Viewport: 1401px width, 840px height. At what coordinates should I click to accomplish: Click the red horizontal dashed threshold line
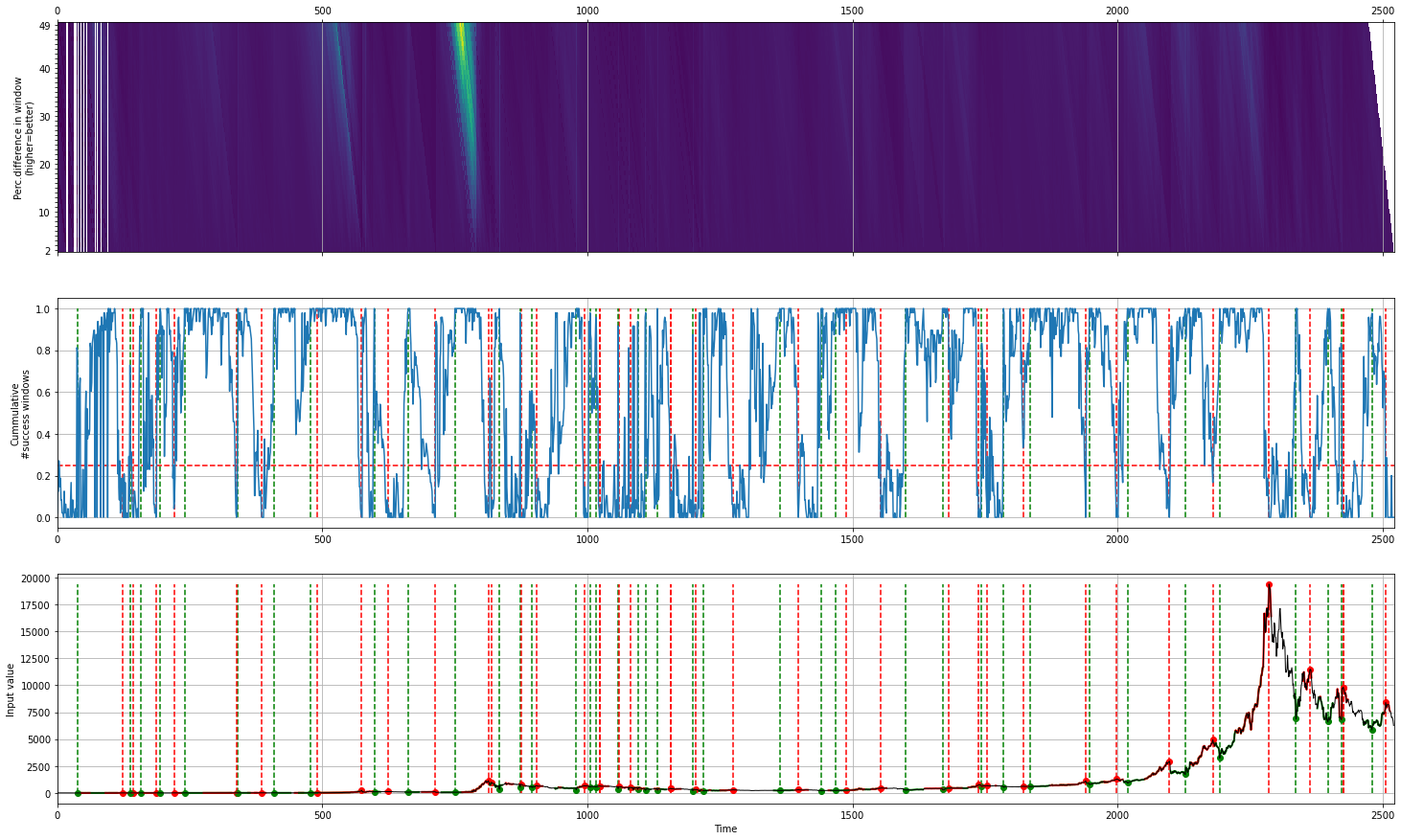click(x=725, y=465)
